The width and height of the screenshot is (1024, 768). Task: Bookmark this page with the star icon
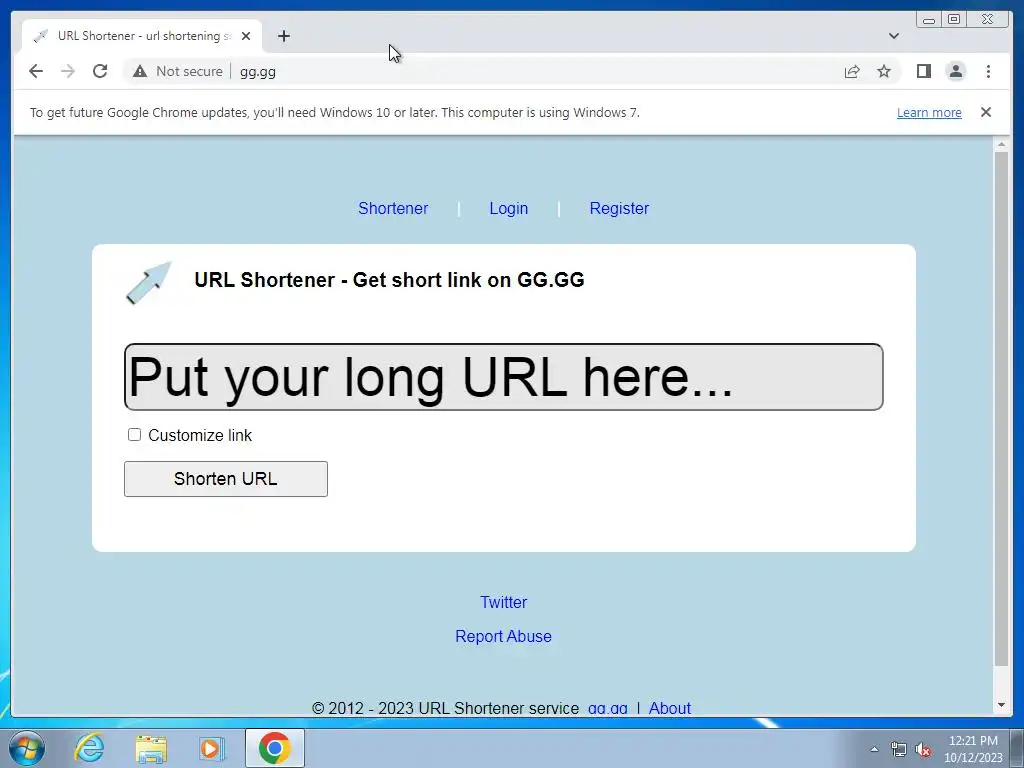click(x=884, y=71)
